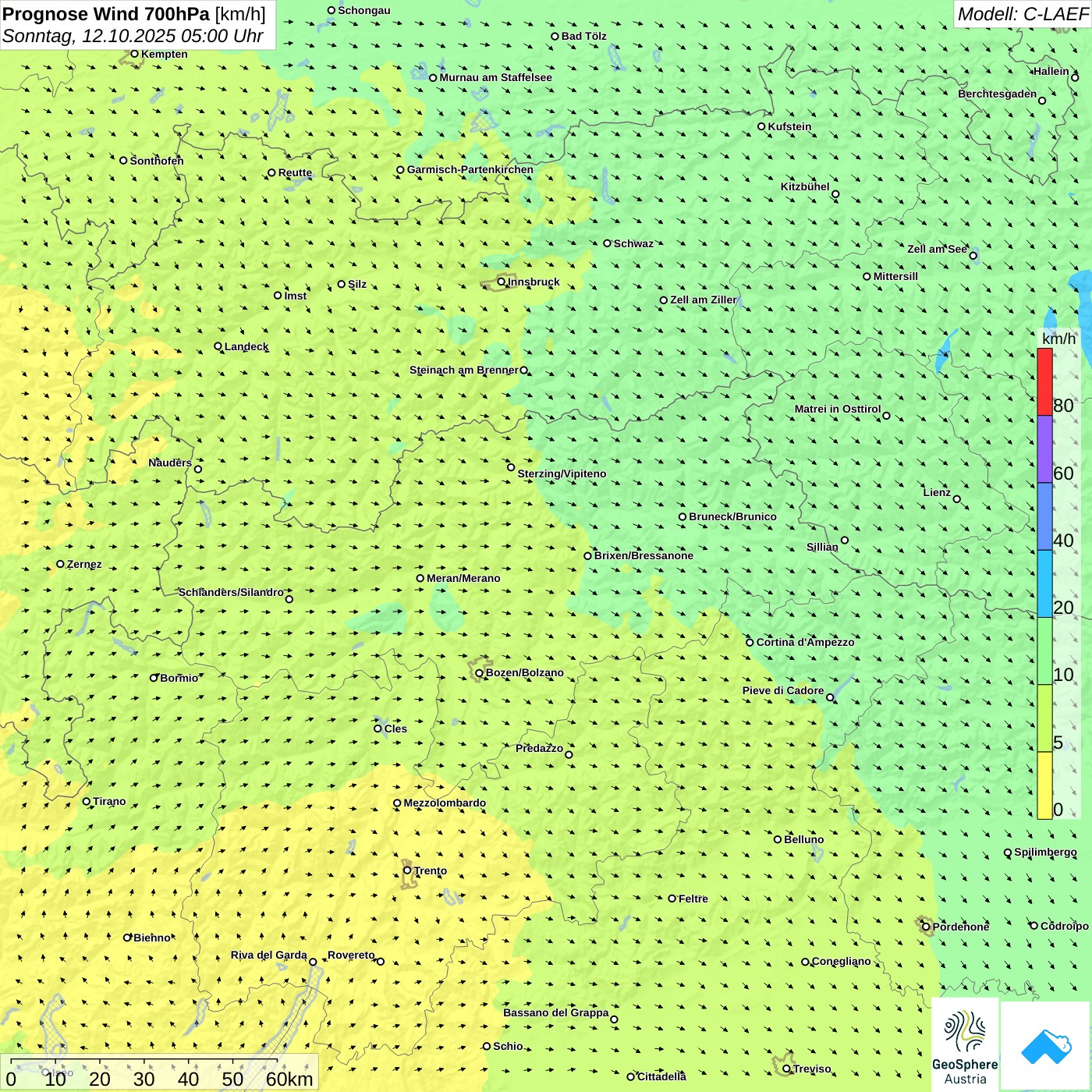
Task: Click the Garmisch-Partenkirchen label
Action: click(x=470, y=169)
